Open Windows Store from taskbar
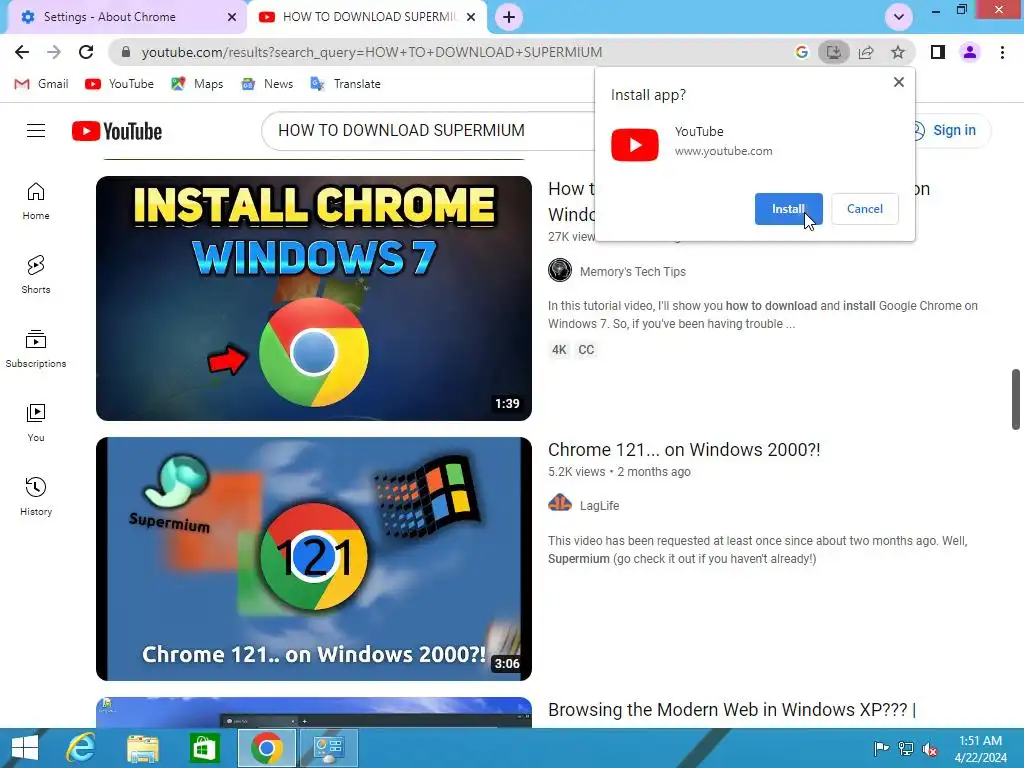Screen dimensions: 1024x768 [204, 748]
